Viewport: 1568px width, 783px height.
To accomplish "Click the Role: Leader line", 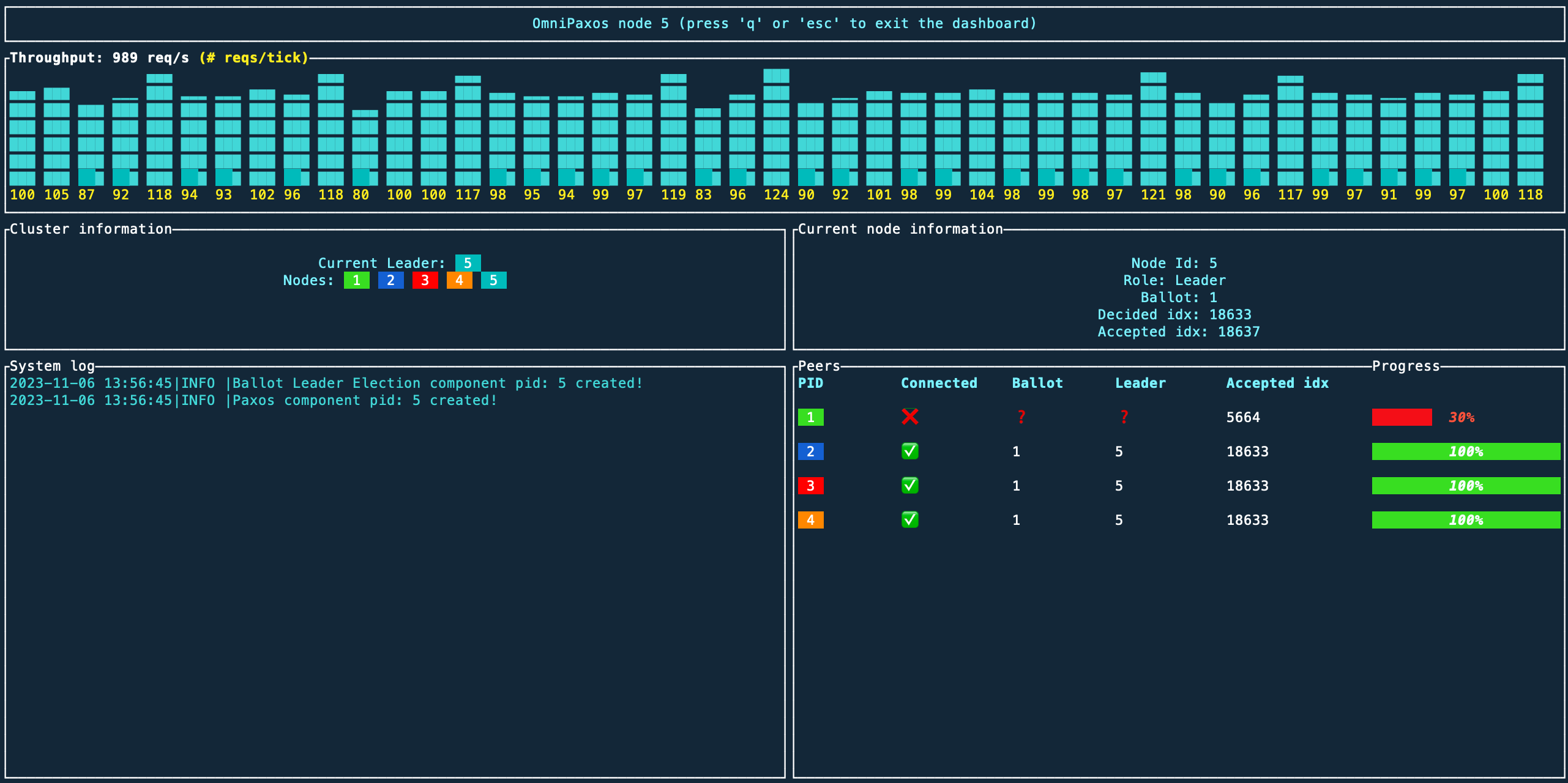I will pos(1174,280).
